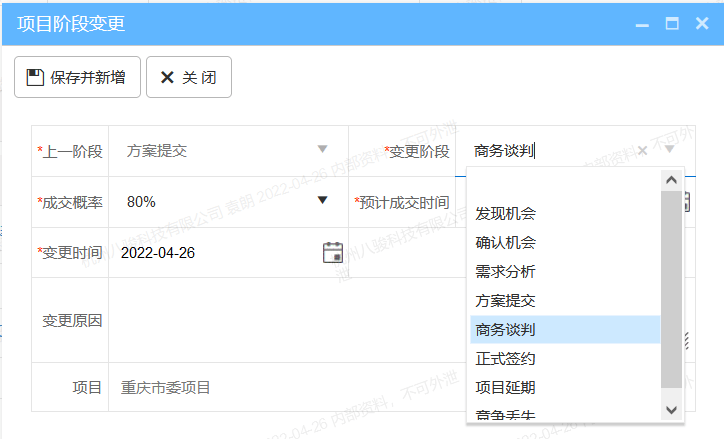The height and width of the screenshot is (439, 724).
Task: Select 项目延期 in the dropdown list
Action: tap(505, 387)
